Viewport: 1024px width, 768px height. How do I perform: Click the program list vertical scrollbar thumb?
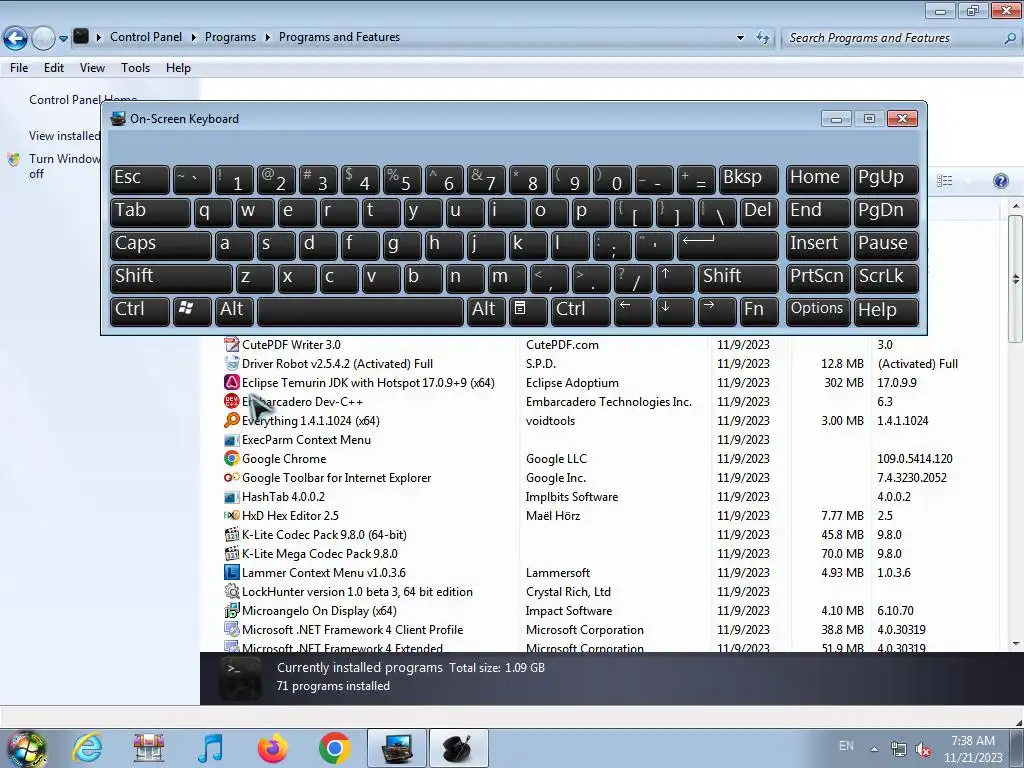click(1015, 279)
